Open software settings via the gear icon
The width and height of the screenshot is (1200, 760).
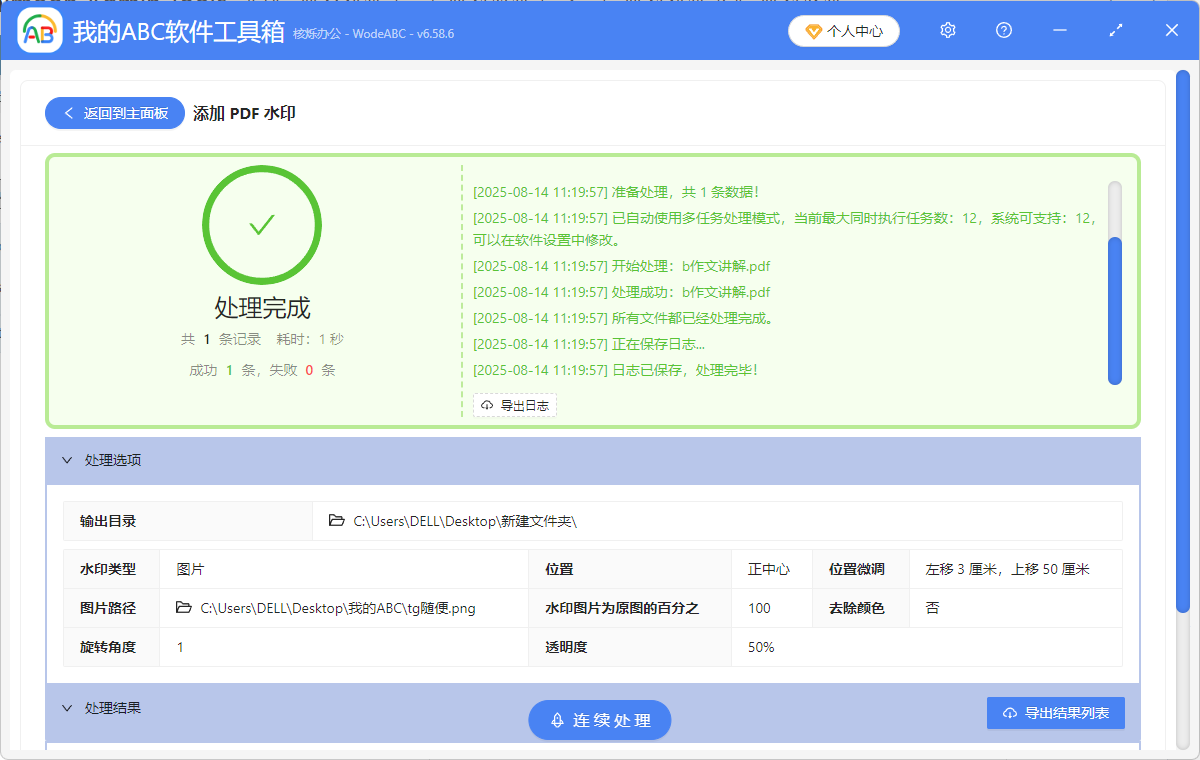coord(947,30)
